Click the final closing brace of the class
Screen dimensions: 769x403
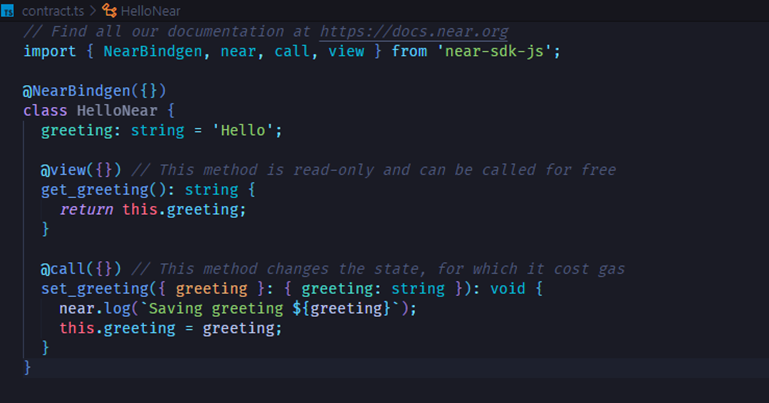[x=27, y=368]
